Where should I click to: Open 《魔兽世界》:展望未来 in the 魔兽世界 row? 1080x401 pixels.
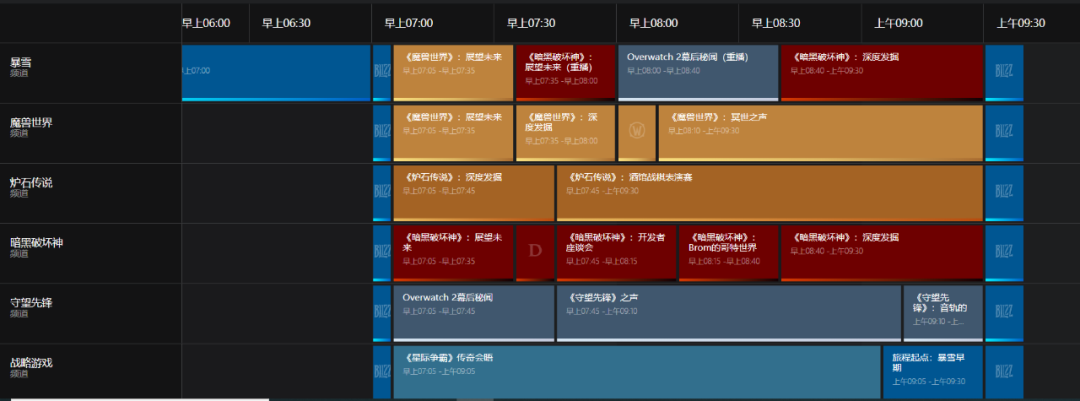pyautogui.click(x=453, y=133)
